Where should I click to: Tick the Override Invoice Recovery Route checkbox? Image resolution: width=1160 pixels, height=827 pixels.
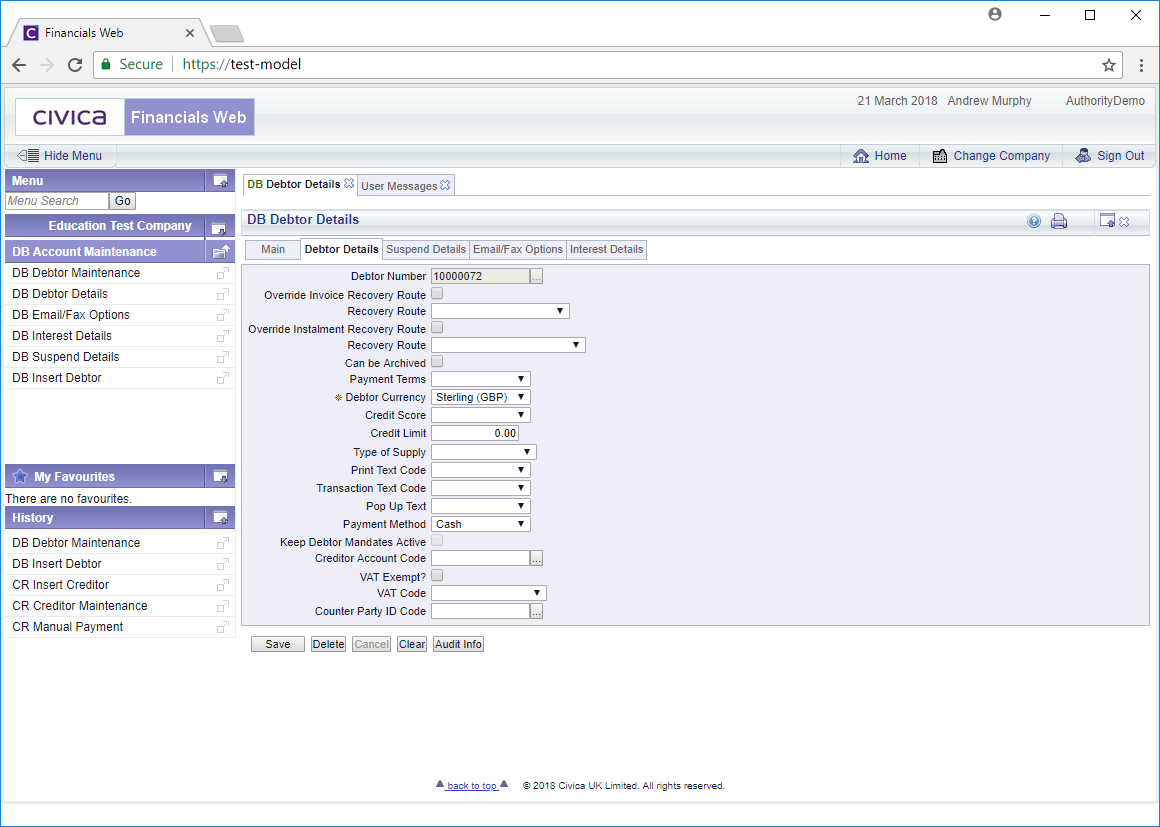pos(437,294)
